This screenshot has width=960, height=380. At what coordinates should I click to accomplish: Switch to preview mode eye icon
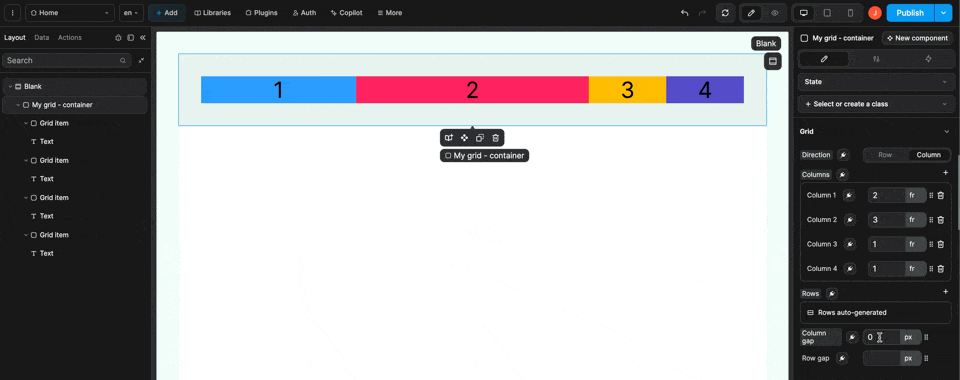pyautogui.click(x=774, y=13)
